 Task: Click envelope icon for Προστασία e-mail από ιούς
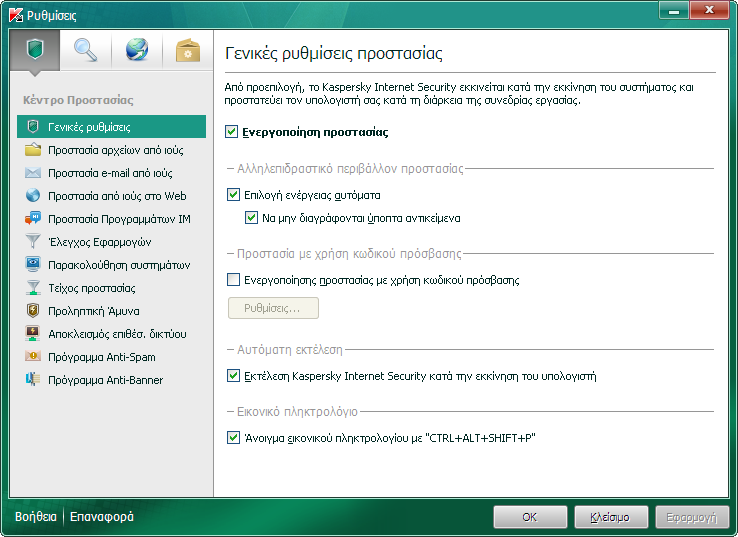(x=33, y=173)
